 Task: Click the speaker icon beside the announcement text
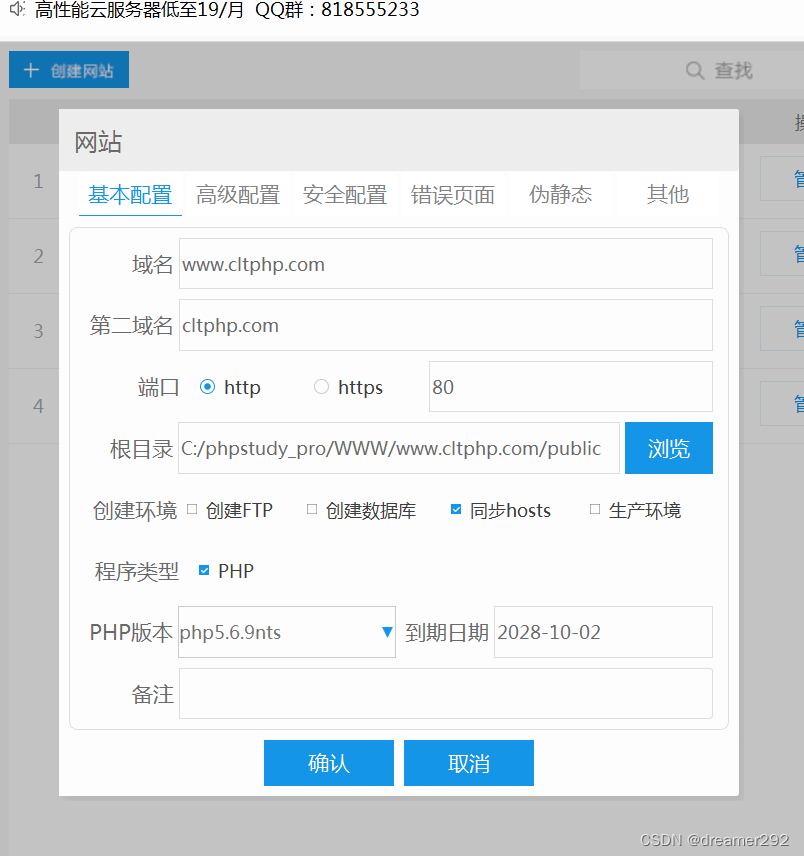pos(14,11)
